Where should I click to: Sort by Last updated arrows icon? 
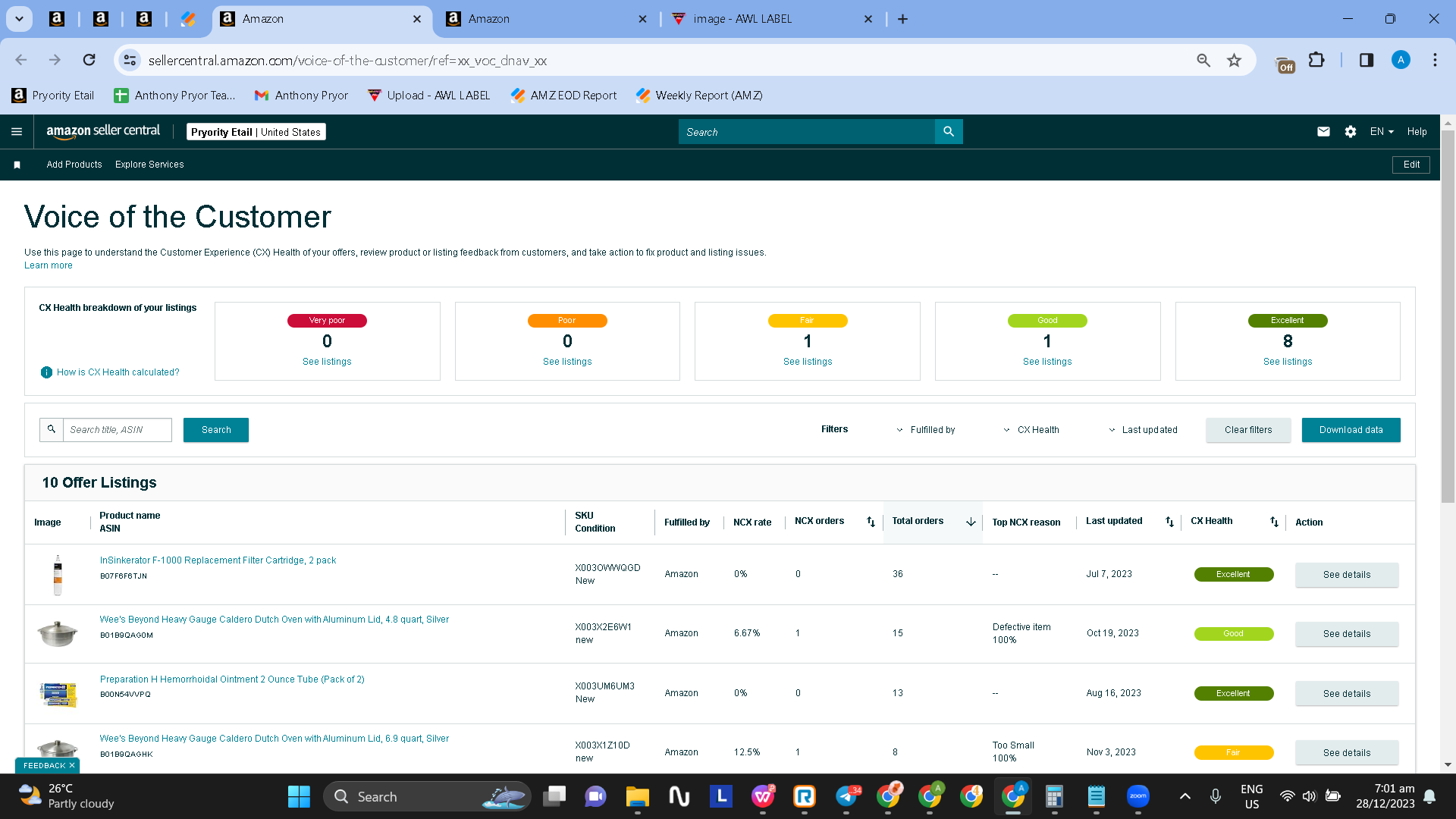[1169, 522]
